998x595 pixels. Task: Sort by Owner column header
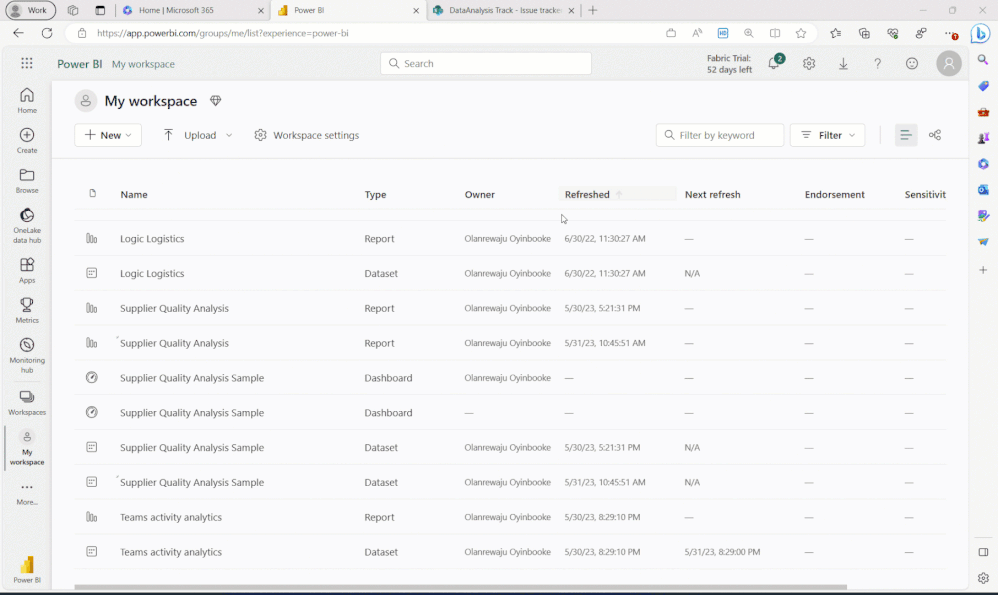click(479, 194)
